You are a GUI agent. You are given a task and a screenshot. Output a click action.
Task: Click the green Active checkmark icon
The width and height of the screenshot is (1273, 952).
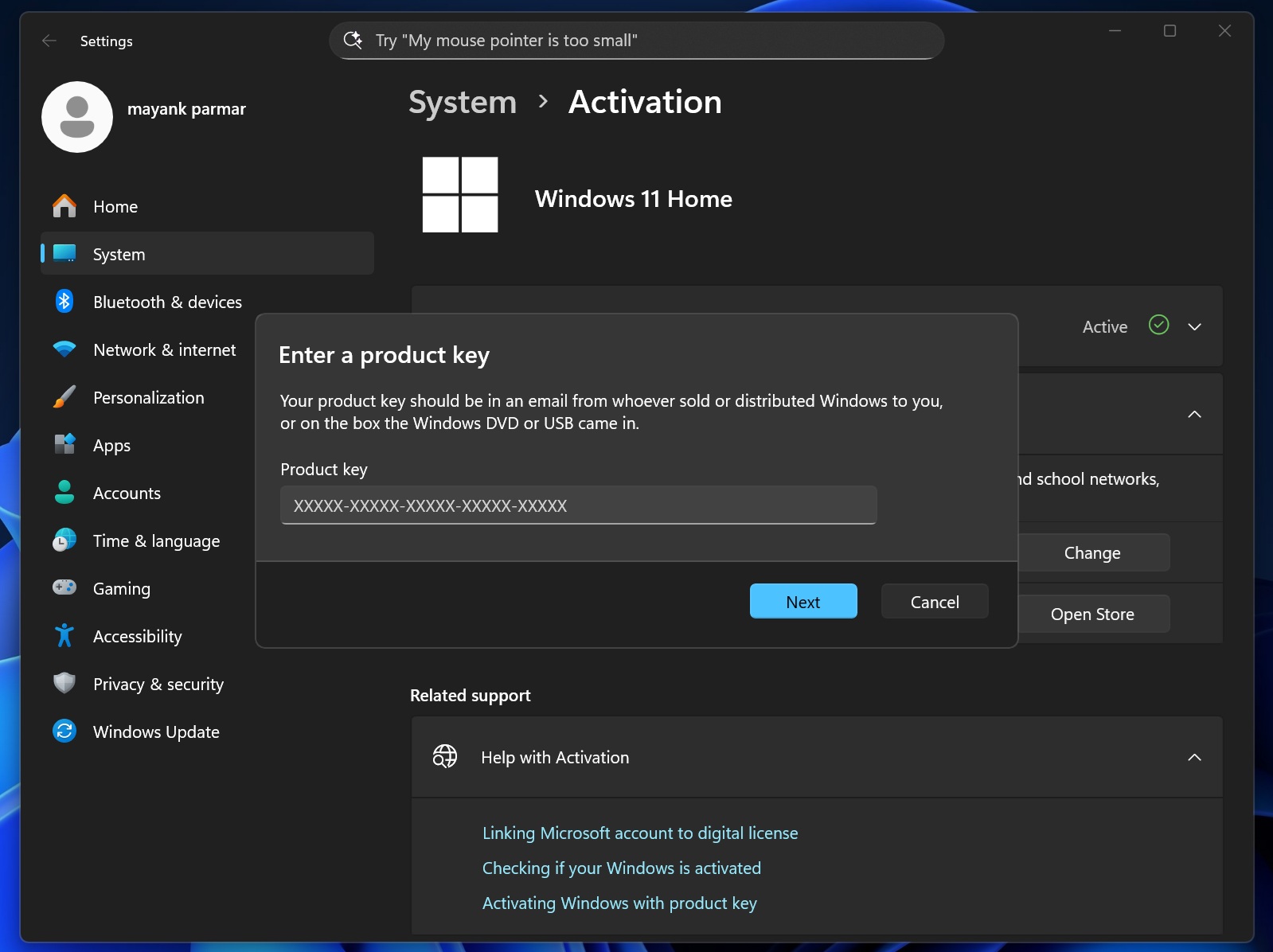[x=1159, y=325]
